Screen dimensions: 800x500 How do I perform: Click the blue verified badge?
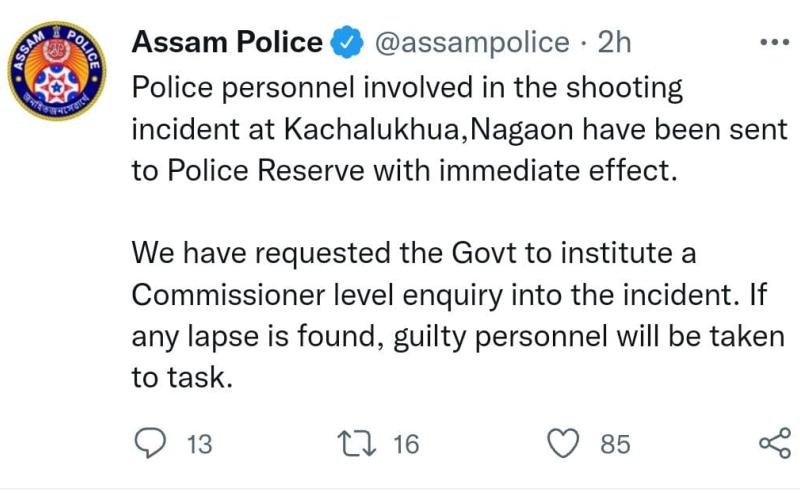[x=347, y=42]
